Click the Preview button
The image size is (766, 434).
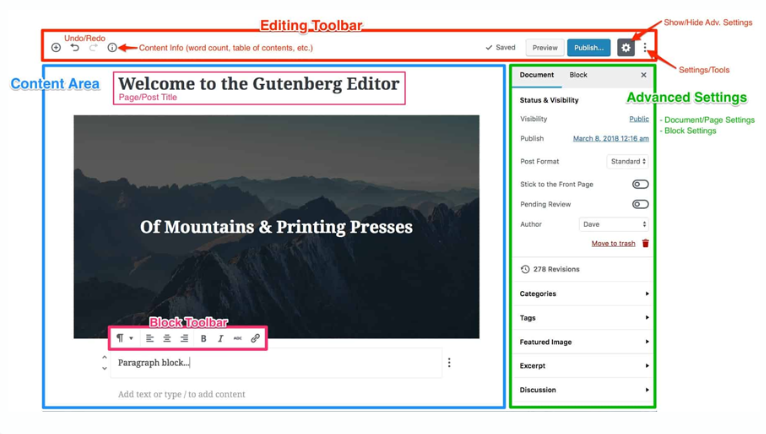pos(545,47)
